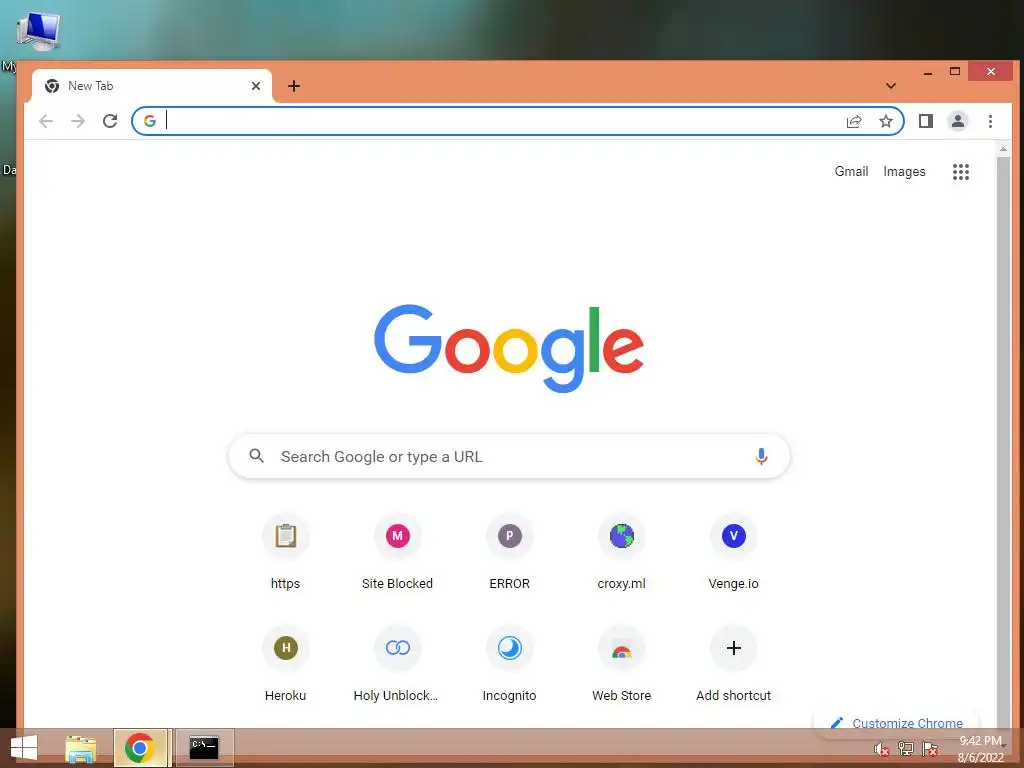Click the Chrome taskbar icon
Screen dimensions: 1024x768
point(140,748)
